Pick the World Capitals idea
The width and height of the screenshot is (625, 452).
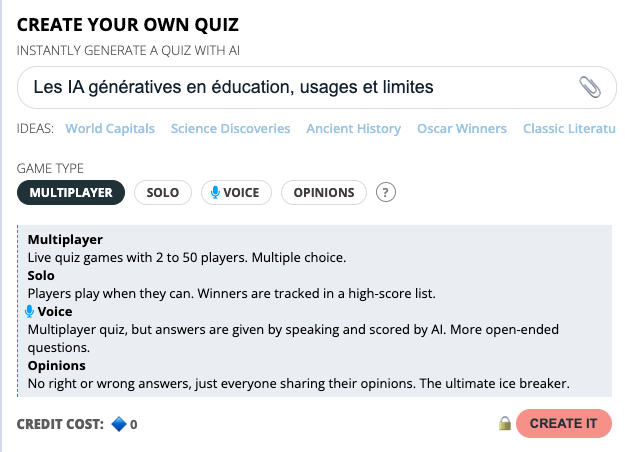[110, 129]
